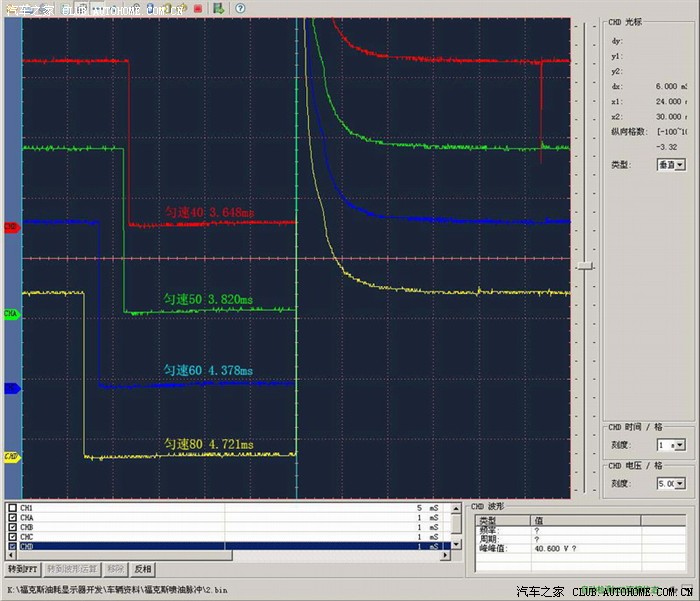Click the green export data icon
This screenshot has height=601, width=700.
[x=219, y=8]
